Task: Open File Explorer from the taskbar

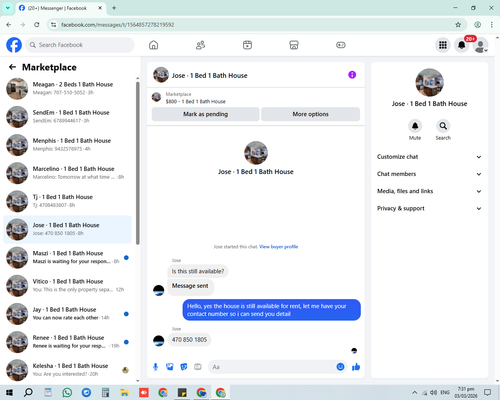Action: pos(124,393)
